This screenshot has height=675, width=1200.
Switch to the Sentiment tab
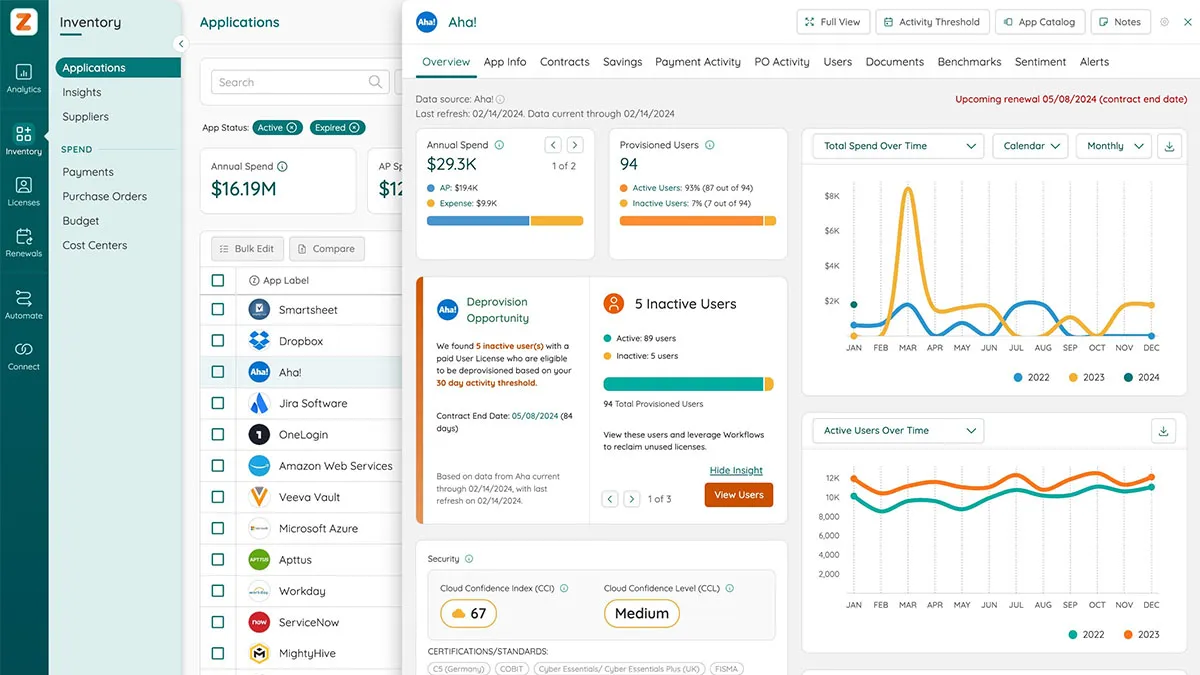[x=1040, y=62]
